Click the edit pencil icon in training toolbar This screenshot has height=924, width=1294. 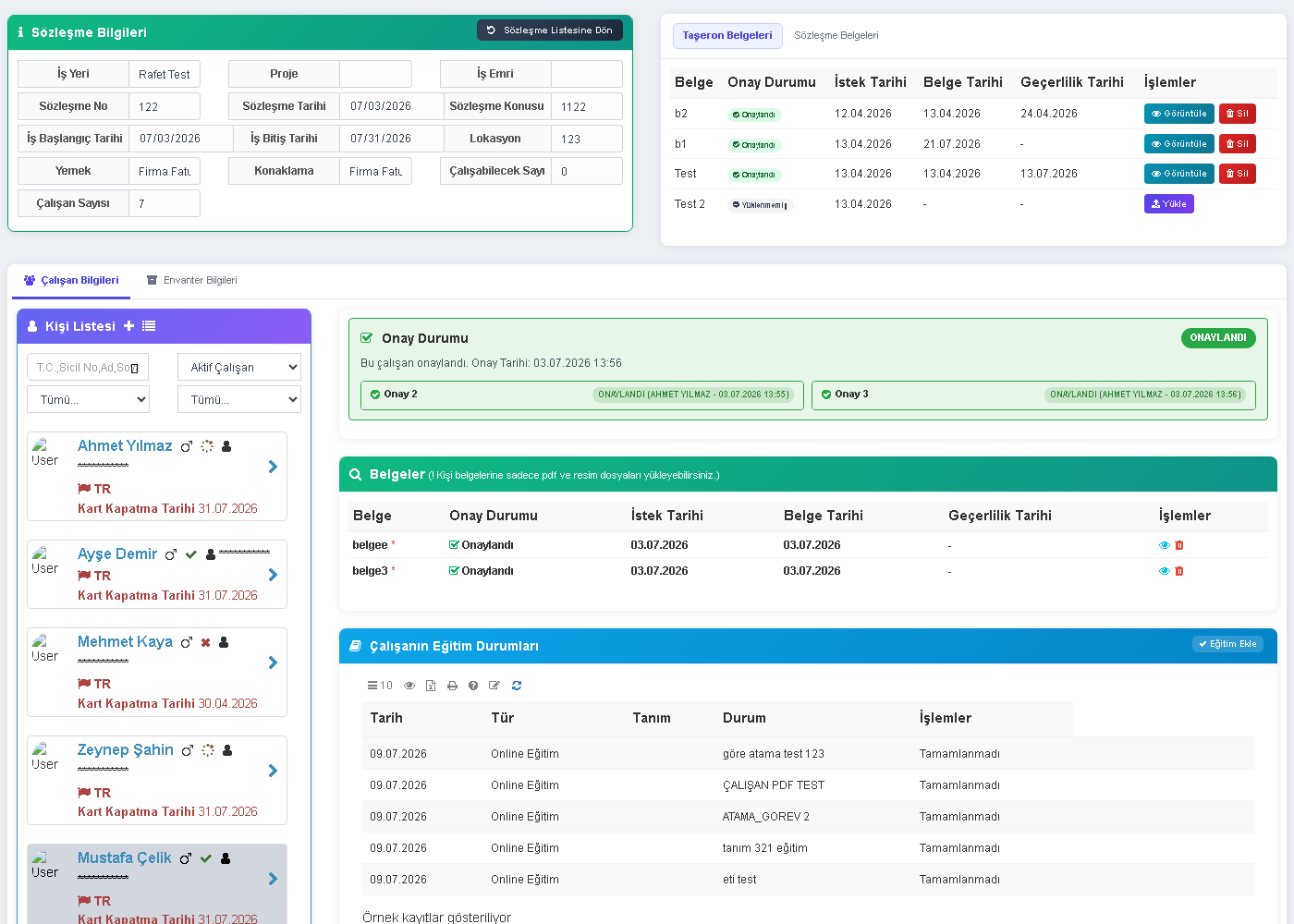pyautogui.click(x=494, y=686)
